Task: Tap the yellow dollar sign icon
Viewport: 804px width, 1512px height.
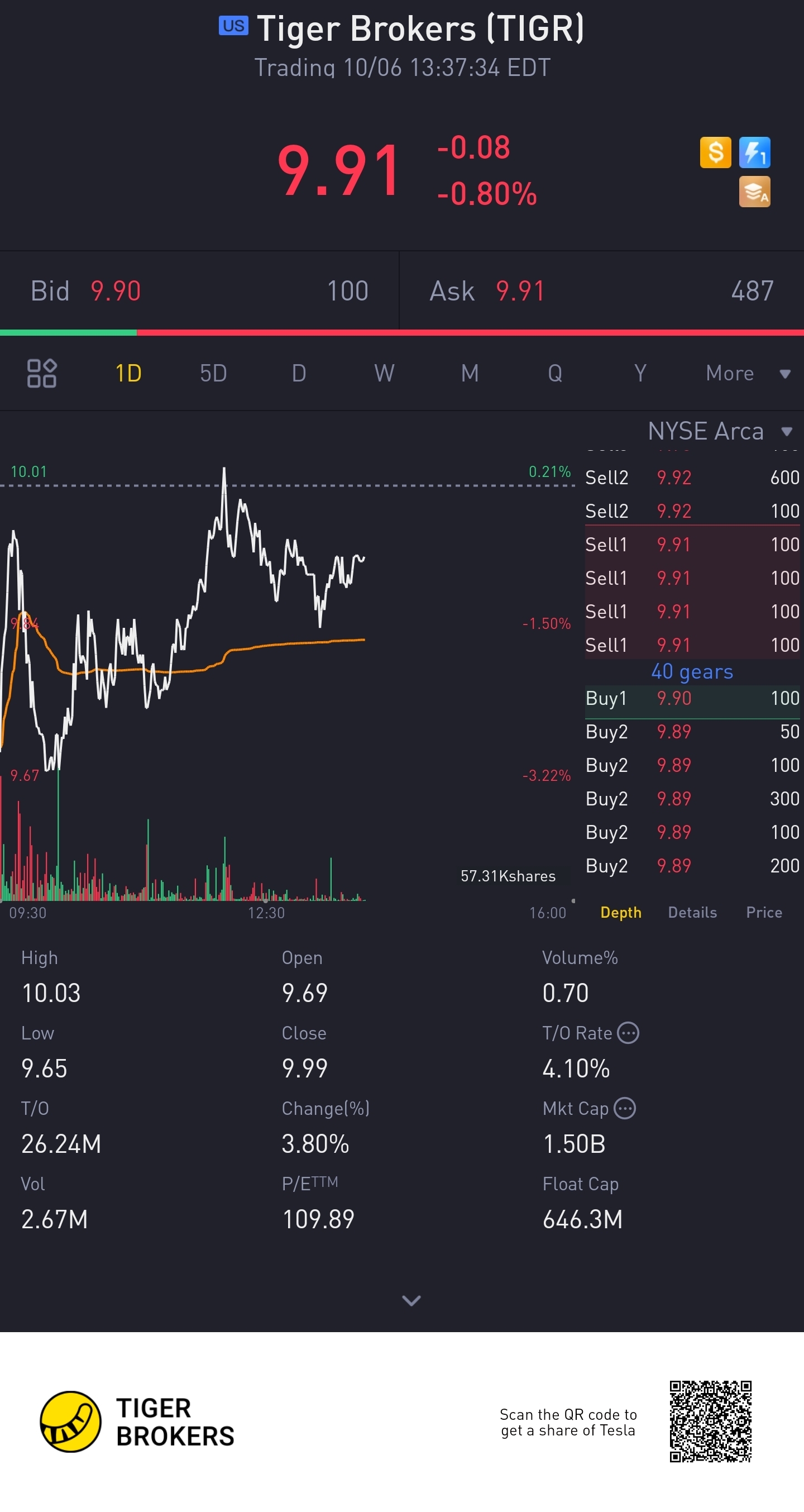Action: pyautogui.click(x=715, y=152)
